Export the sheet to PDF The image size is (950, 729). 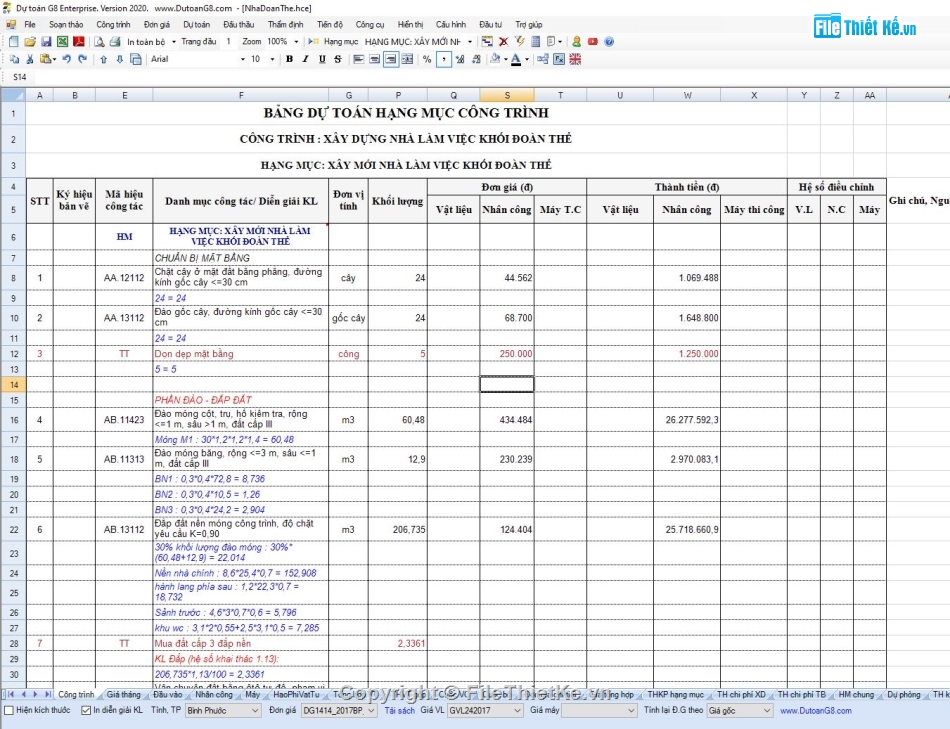click(79, 42)
